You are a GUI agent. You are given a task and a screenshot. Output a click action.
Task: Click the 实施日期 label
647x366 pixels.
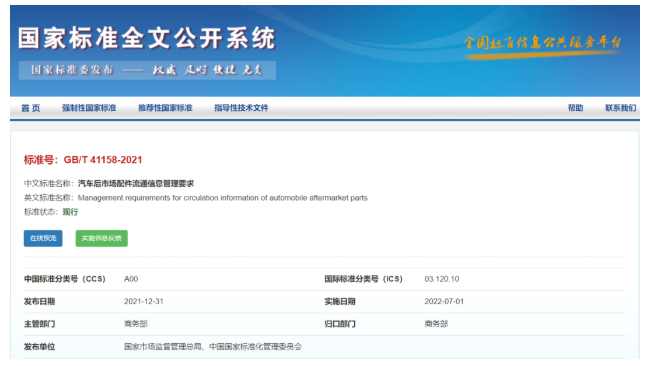340,302
